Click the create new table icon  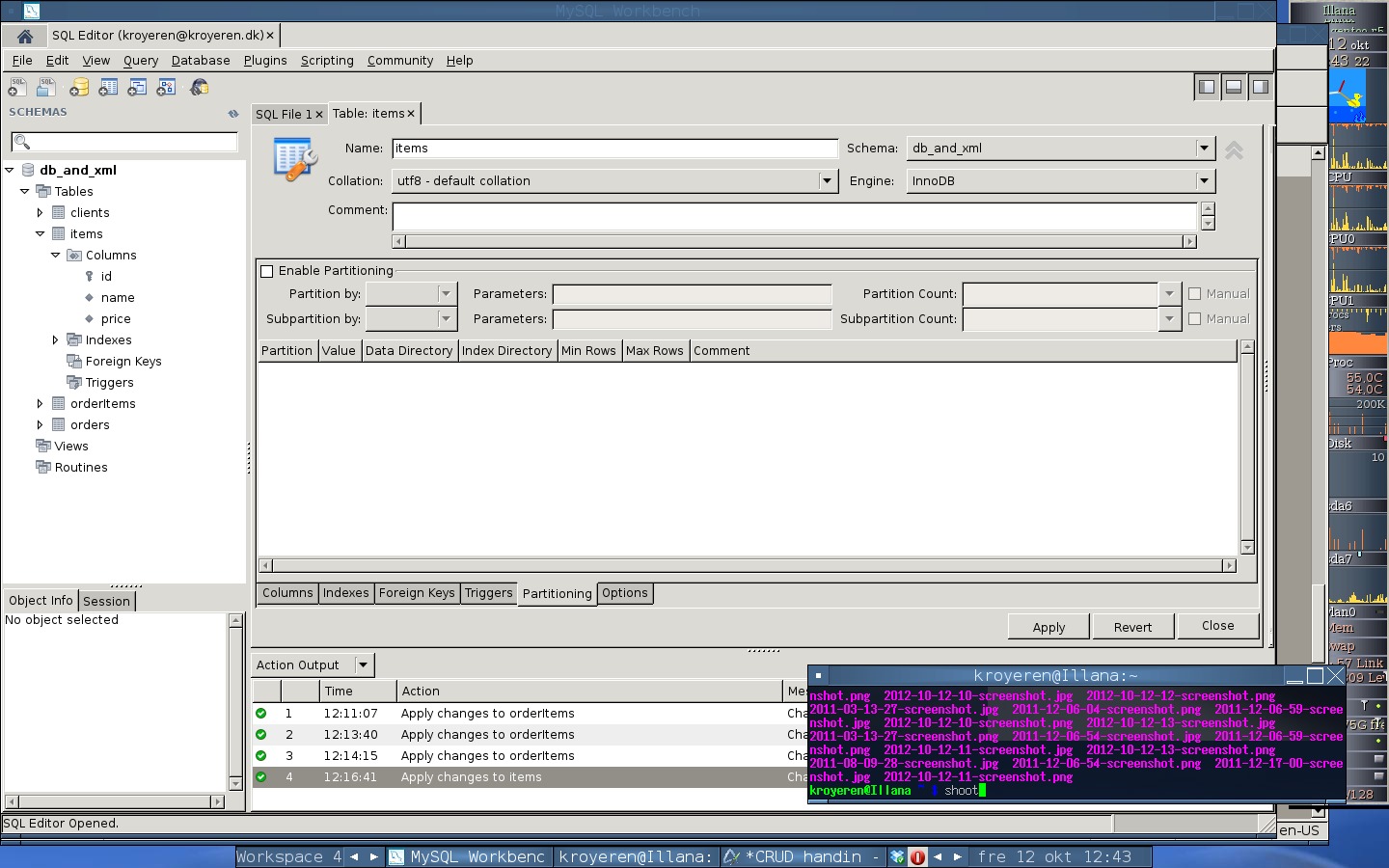[x=108, y=88]
